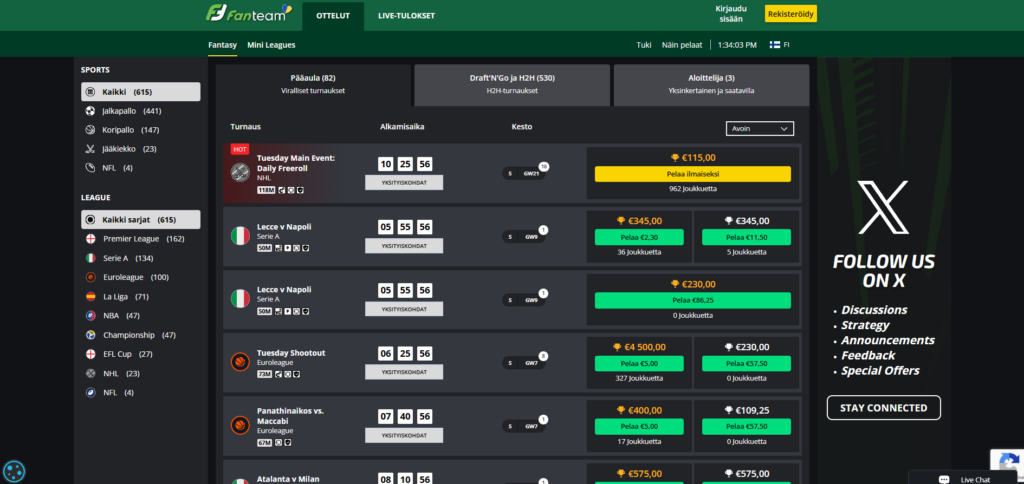Image resolution: width=1024 pixels, height=484 pixels.
Task: Open the FI language selector
Action: [779, 45]
